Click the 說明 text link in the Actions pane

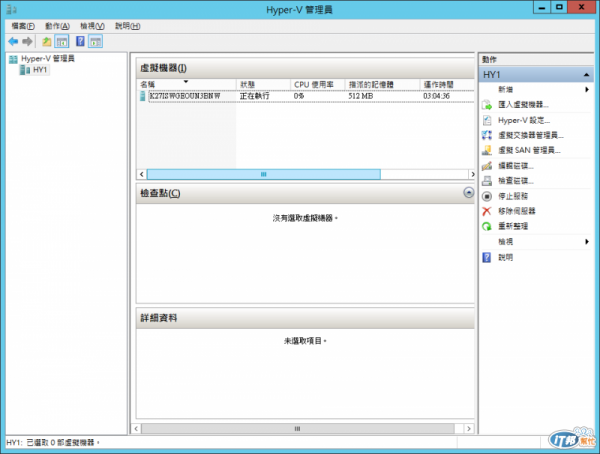[x=505, y=257]
